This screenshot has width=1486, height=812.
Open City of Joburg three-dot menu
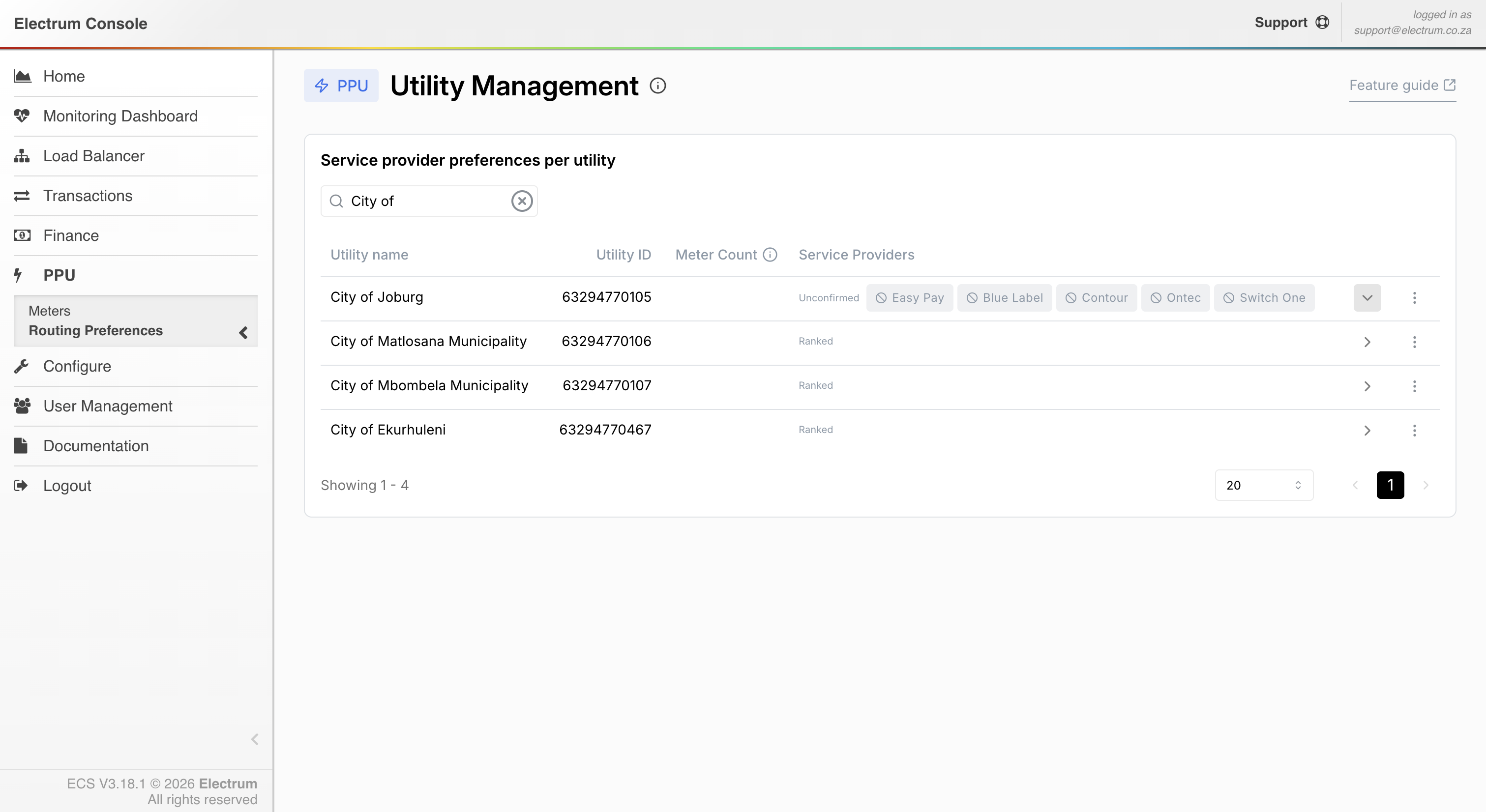point(1414,297)
